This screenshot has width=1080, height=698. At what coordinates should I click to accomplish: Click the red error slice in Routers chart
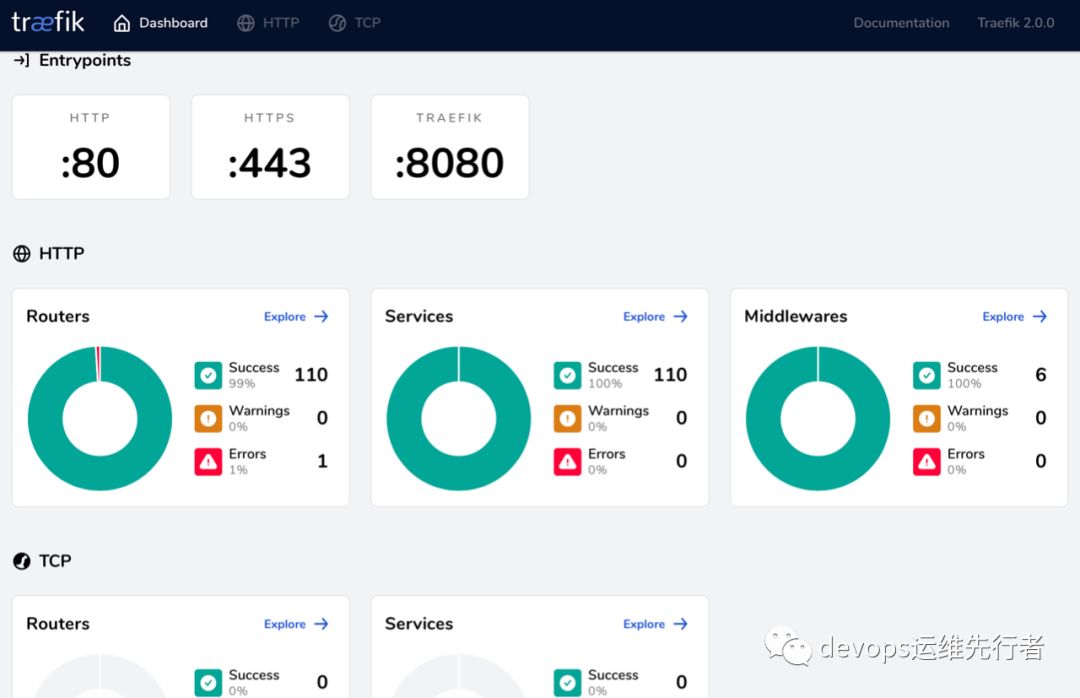[x=98, y=363]
